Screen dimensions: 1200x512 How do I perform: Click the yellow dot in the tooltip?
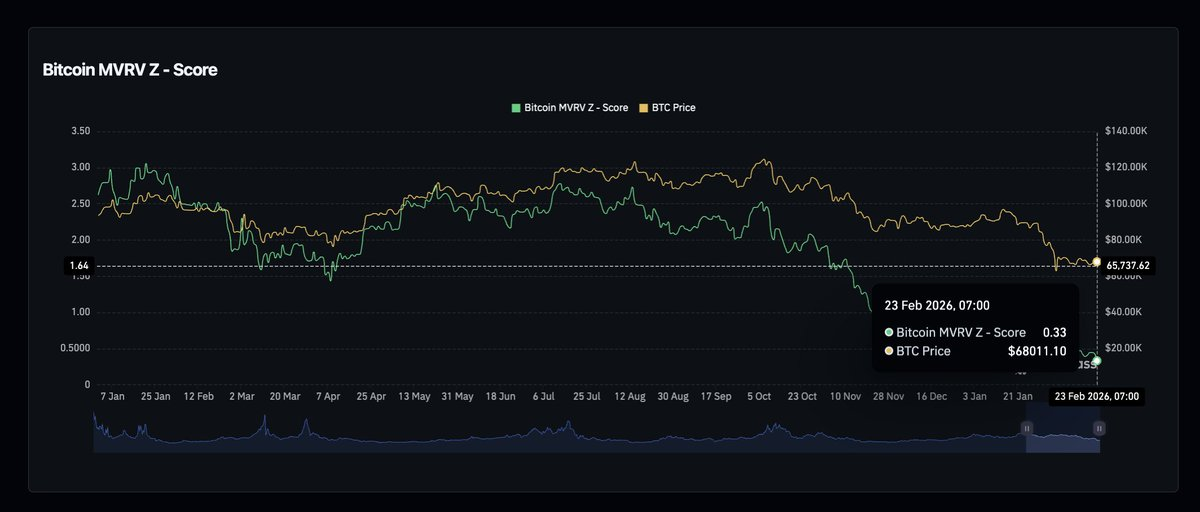point(890,351)
